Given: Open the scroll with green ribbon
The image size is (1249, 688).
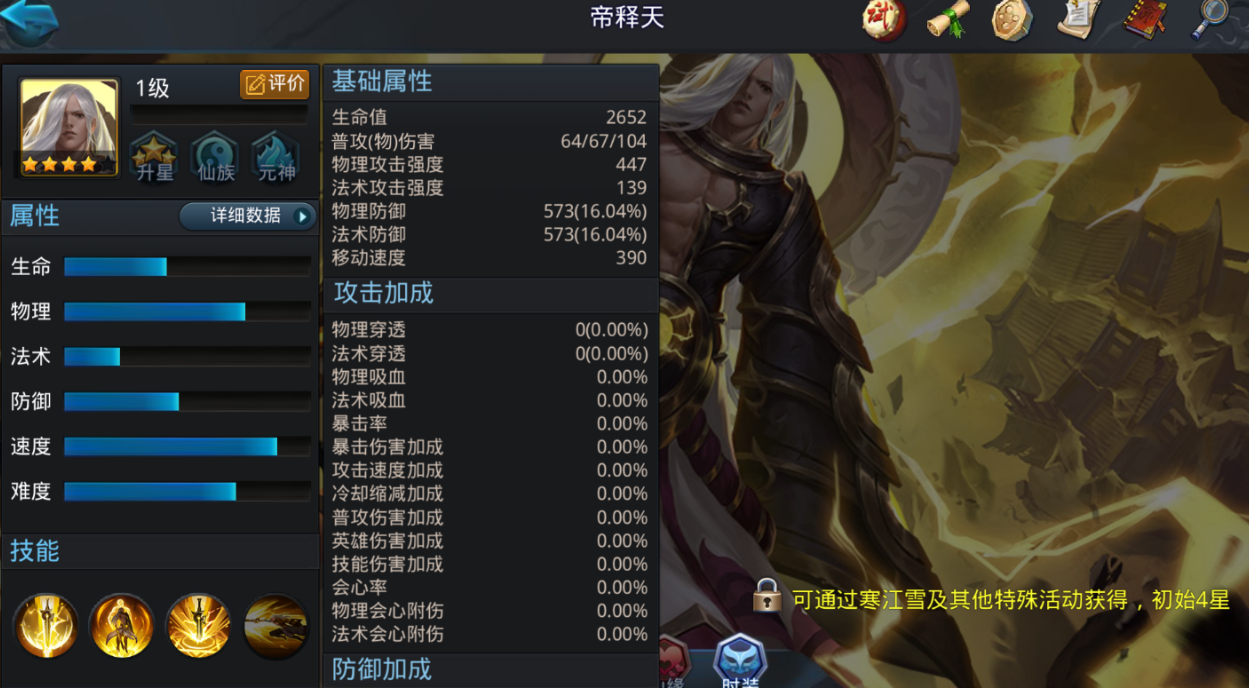Looking at the screenshot, I should [x=947, y=19].
